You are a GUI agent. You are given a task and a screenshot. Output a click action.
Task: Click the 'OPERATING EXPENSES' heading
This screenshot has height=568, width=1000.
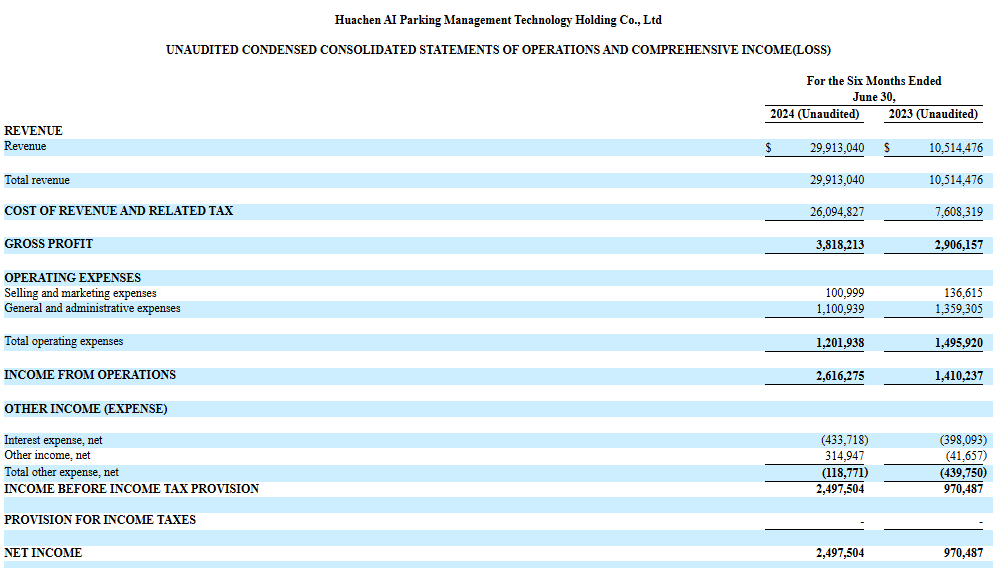coord(73,278)
